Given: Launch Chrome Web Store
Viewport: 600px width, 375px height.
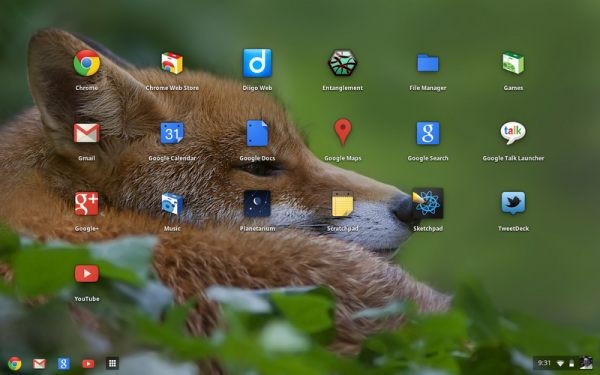Looking at the screenshot, I should tap(172, 63).
